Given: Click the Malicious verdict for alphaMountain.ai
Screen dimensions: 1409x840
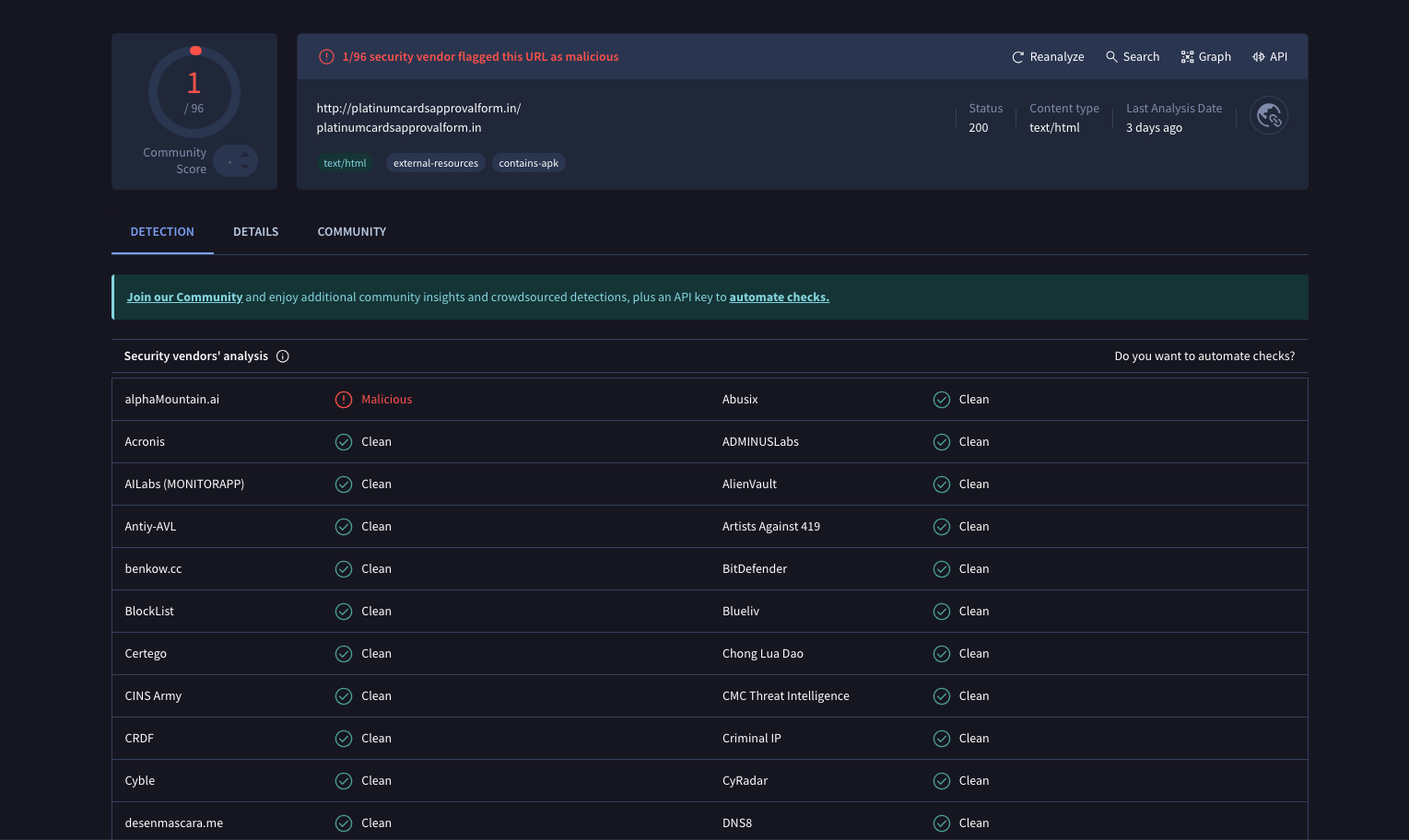Looking at the screenshot, I should (x=387, y=400).
